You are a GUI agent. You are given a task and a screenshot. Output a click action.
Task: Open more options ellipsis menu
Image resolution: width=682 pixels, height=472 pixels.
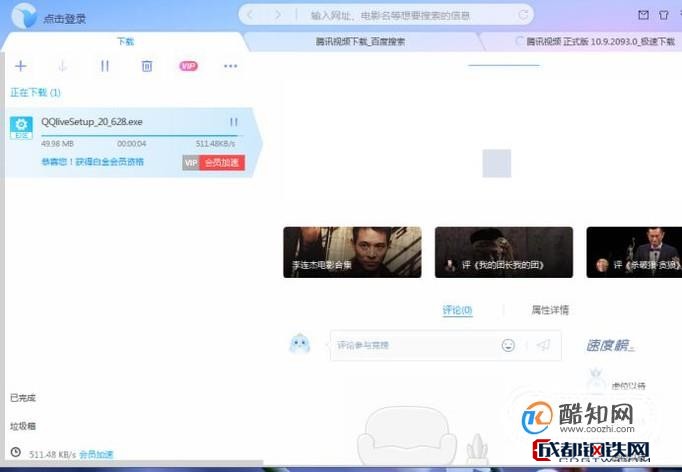(x=231, y=66)
